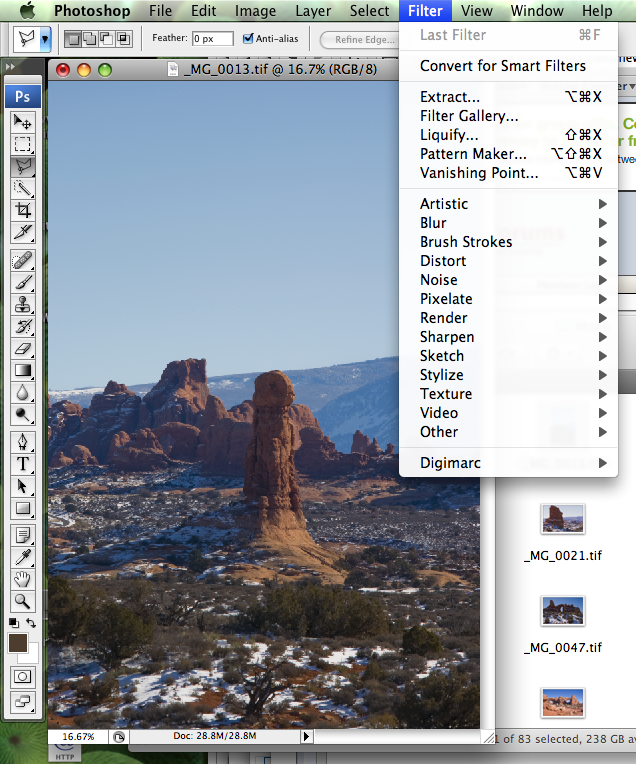Click the Ps logo atop the toolbox
This screenshot has height=764, width=636.
[x=22, y=96]
